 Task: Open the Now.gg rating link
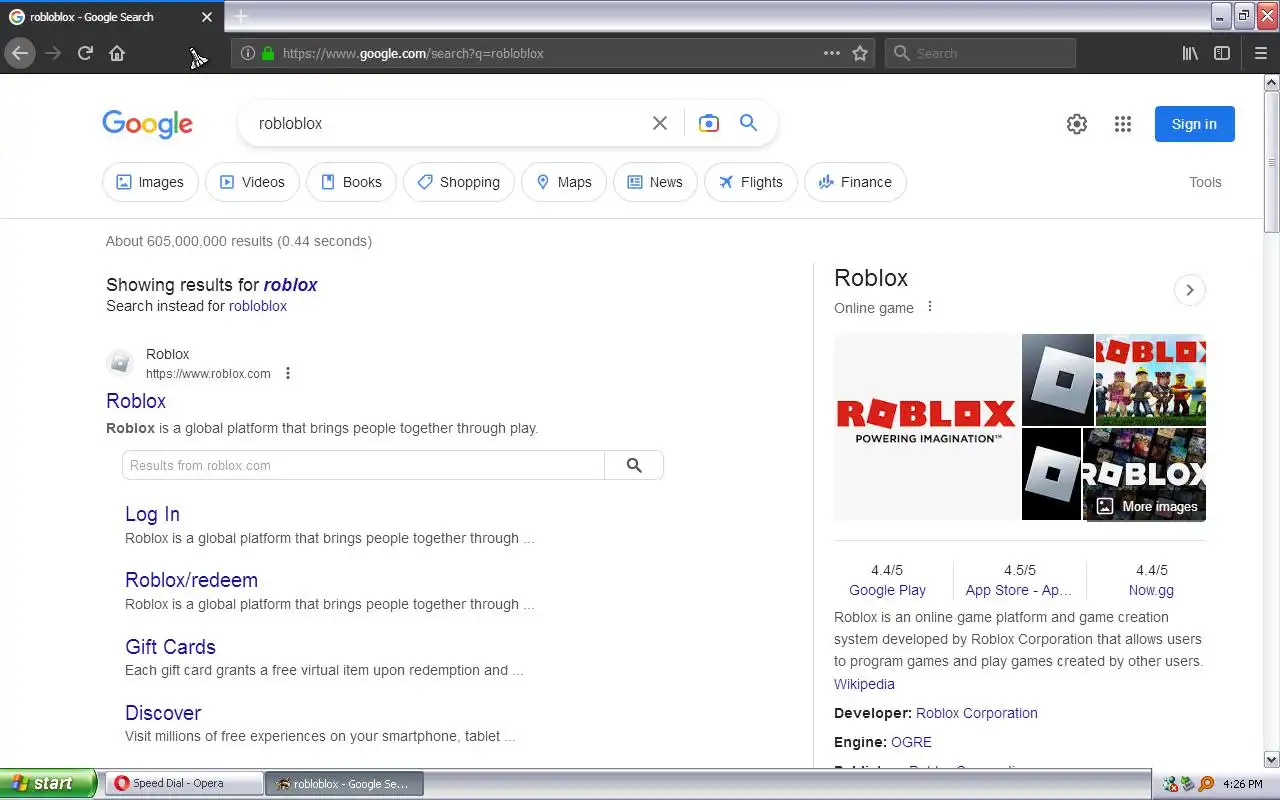click(x=1151, y=590)
